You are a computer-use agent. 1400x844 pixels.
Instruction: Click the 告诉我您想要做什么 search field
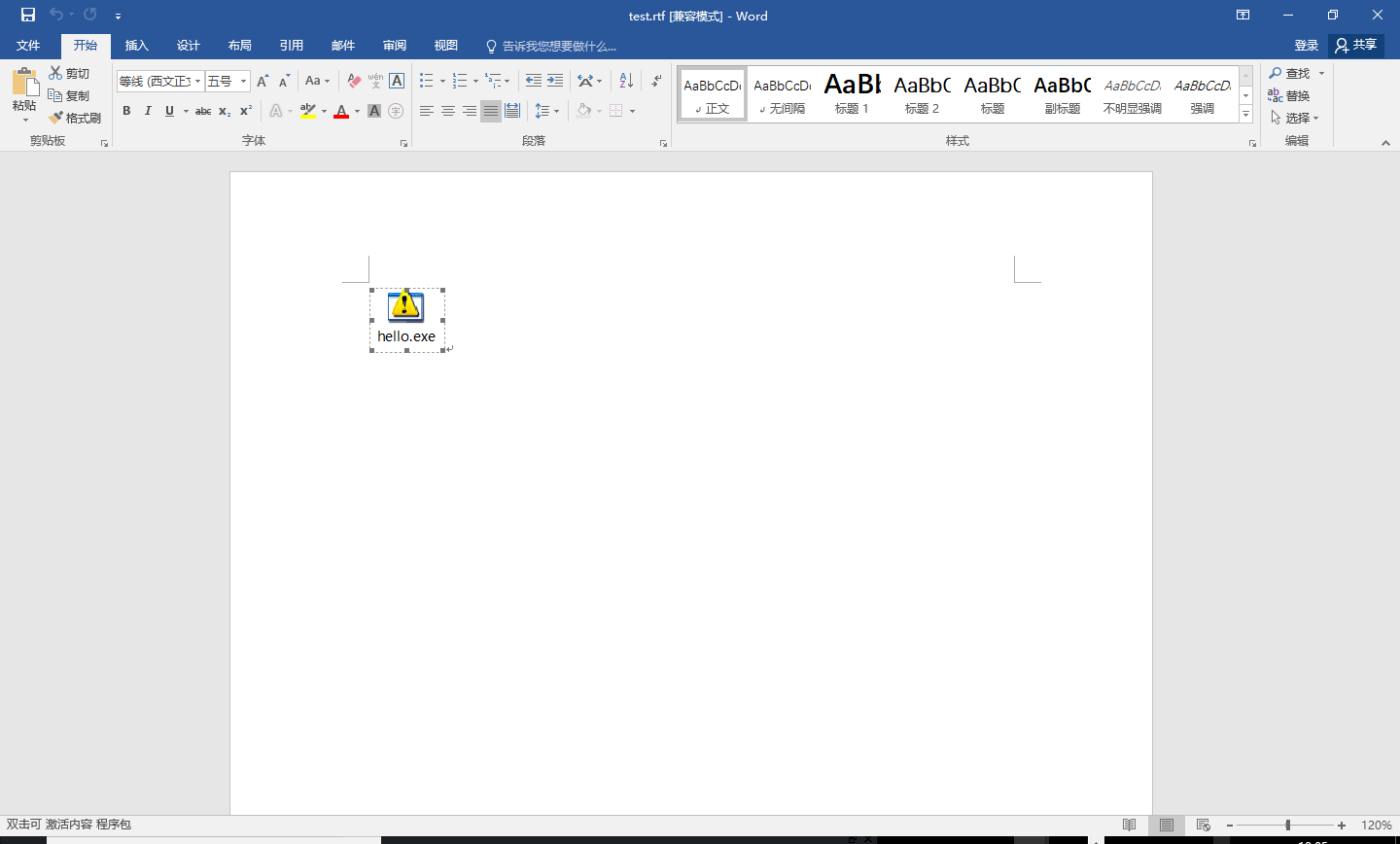[551, 46]
